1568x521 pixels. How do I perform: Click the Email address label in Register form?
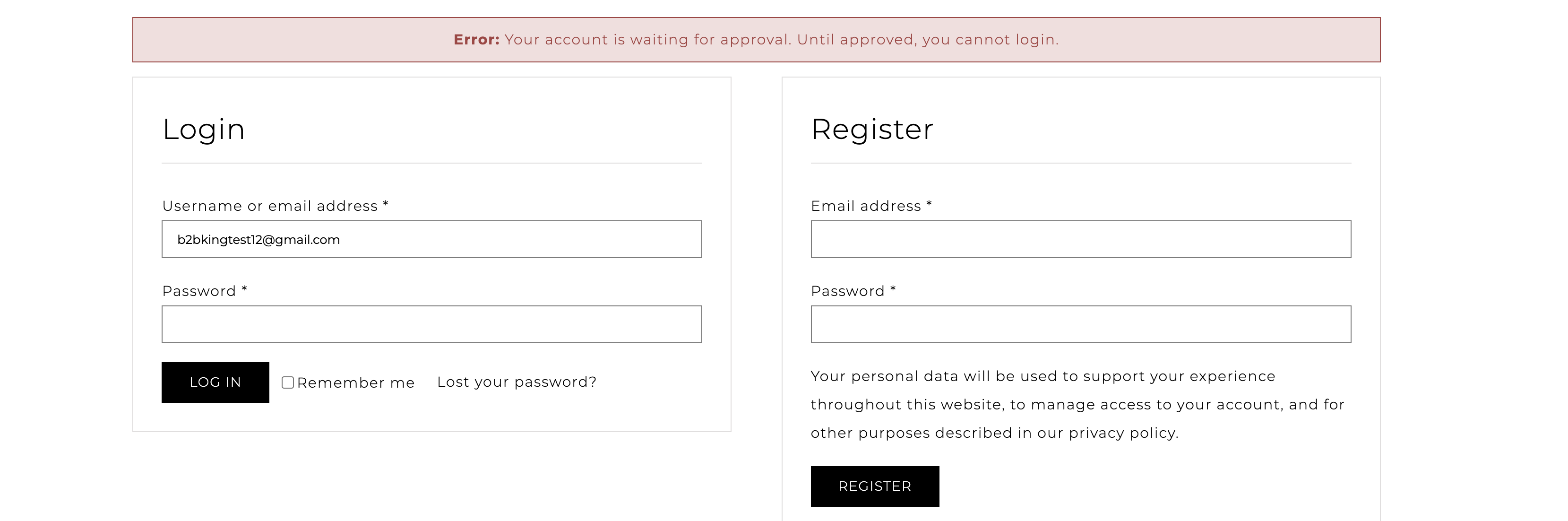pyautogui.click(x=871, y=206)
